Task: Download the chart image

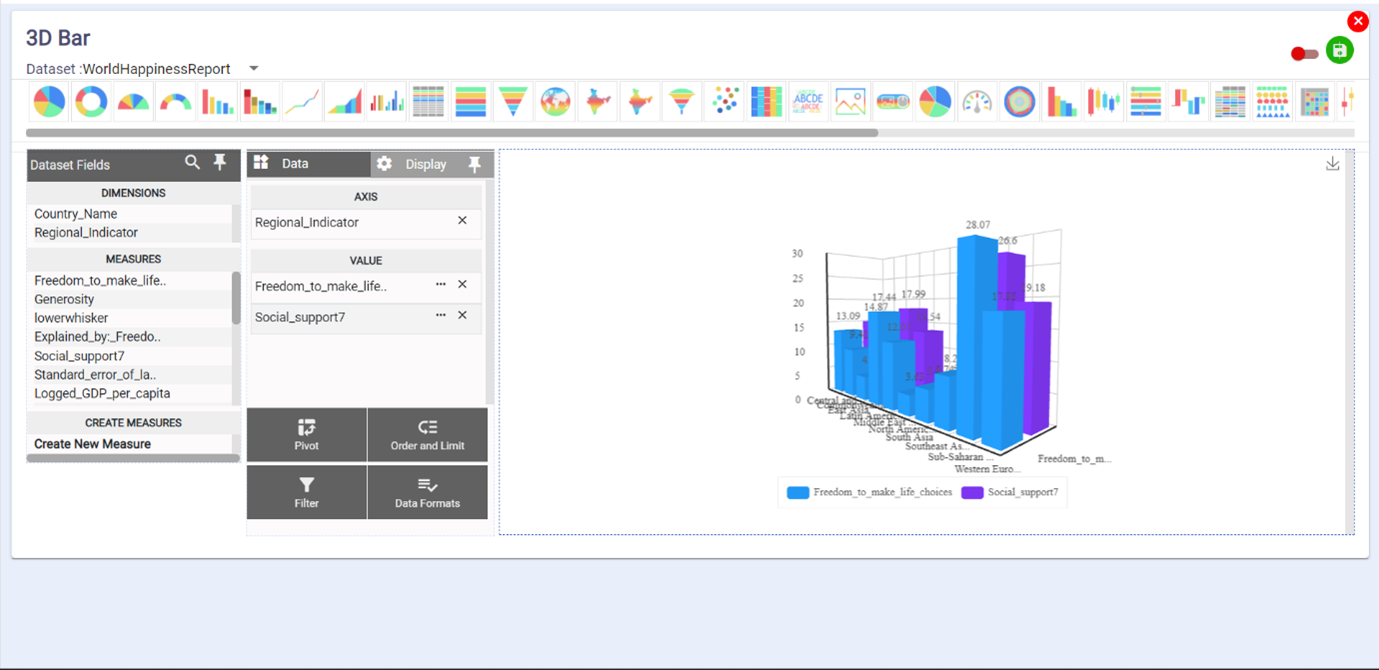Action: 1332,164
